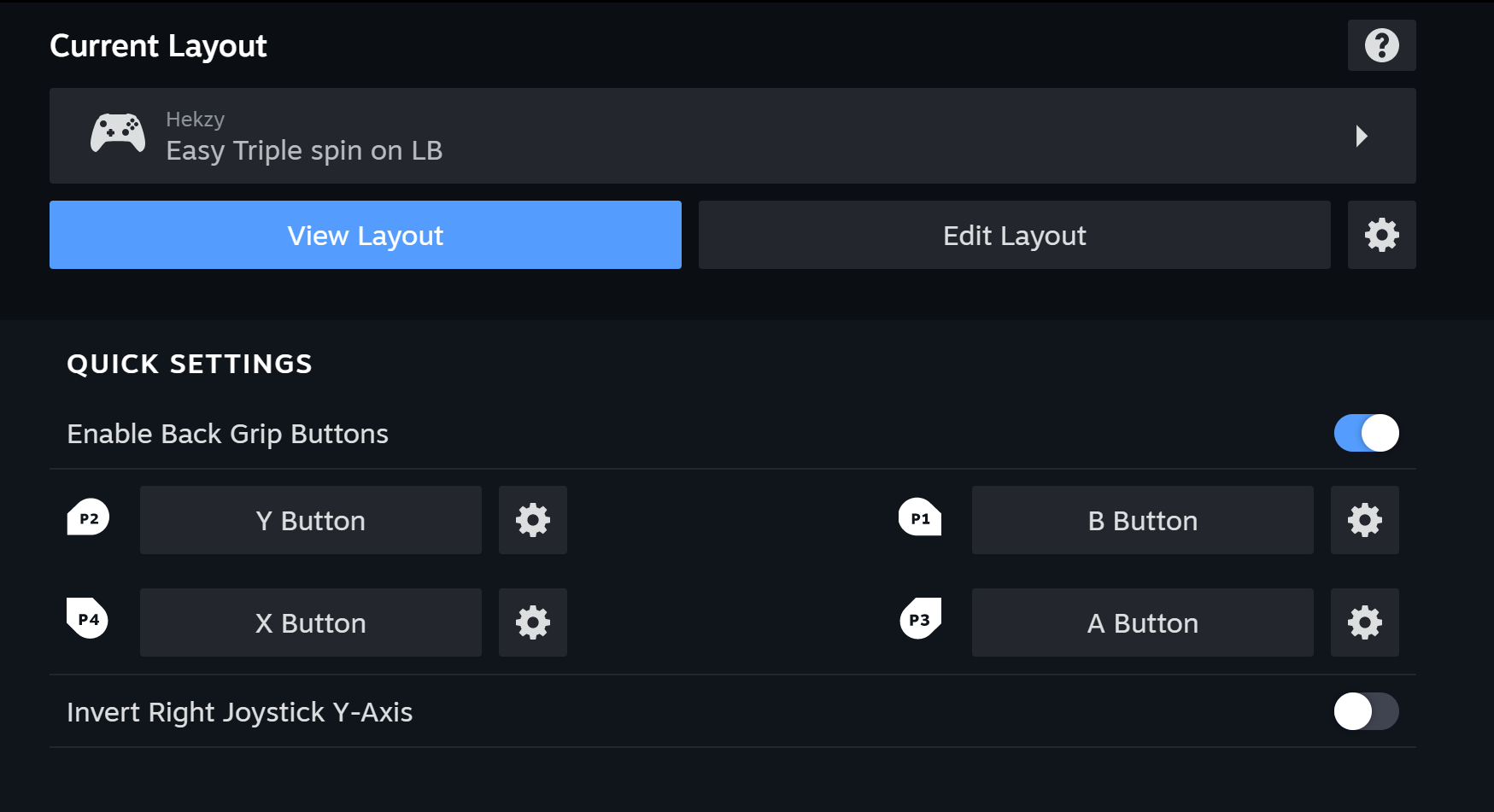Open the Y Button binding selector

pyautogui.click(x=310, y=520)
